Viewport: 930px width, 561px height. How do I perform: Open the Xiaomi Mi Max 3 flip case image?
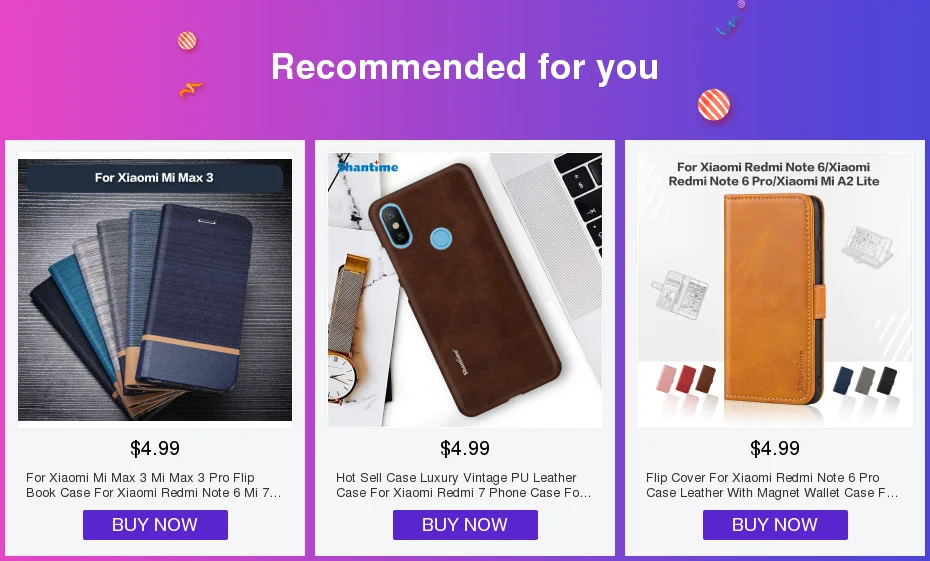[x=155, y=289]
